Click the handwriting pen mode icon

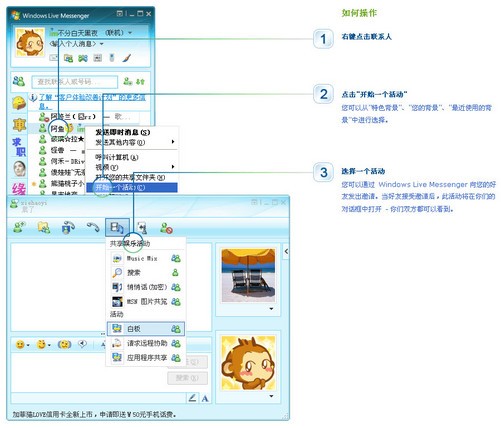(x=192, y=398)
